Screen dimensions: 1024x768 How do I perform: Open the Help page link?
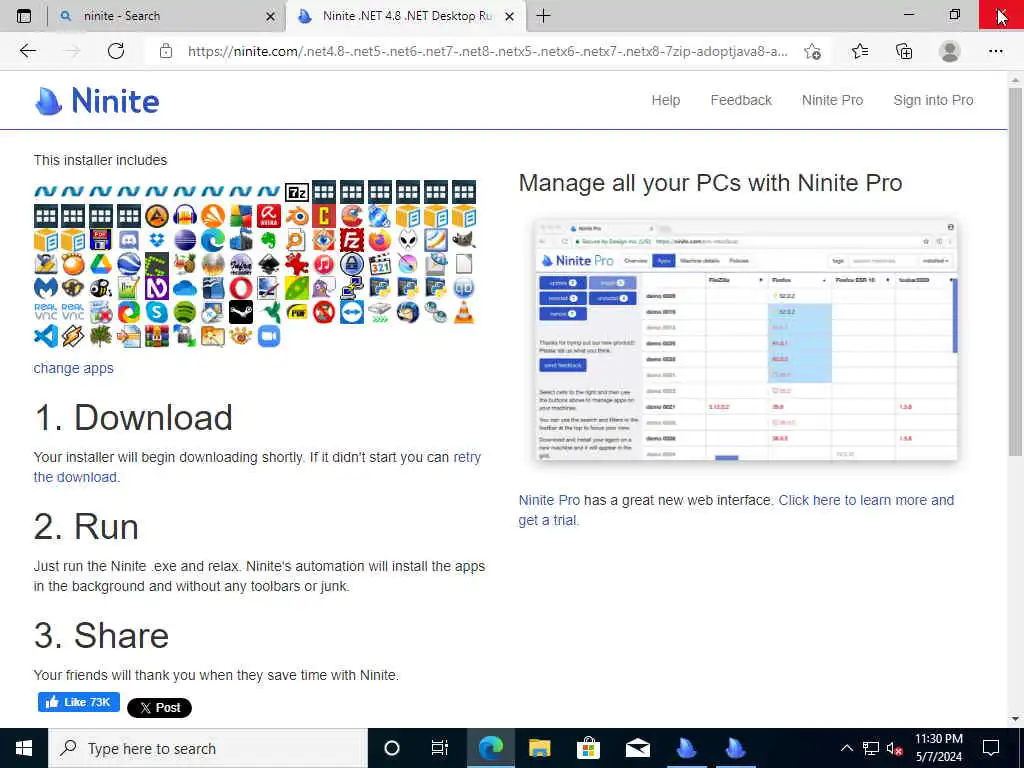[665, 100]
